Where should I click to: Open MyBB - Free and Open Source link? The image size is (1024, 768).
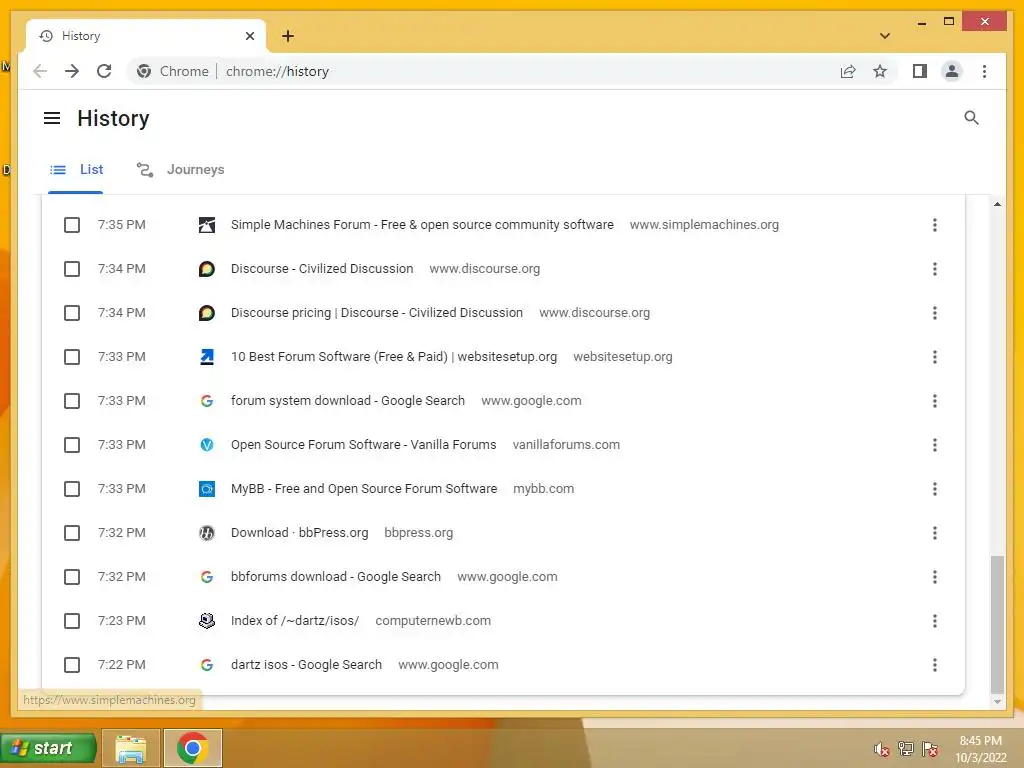click(x=364, y=488)
